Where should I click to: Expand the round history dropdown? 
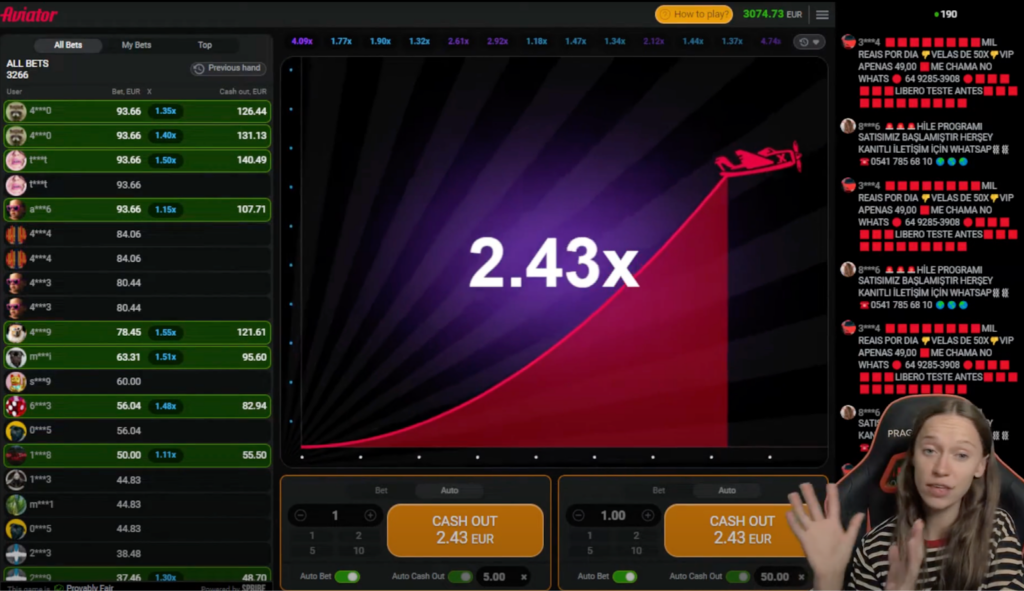coord(809,42)
